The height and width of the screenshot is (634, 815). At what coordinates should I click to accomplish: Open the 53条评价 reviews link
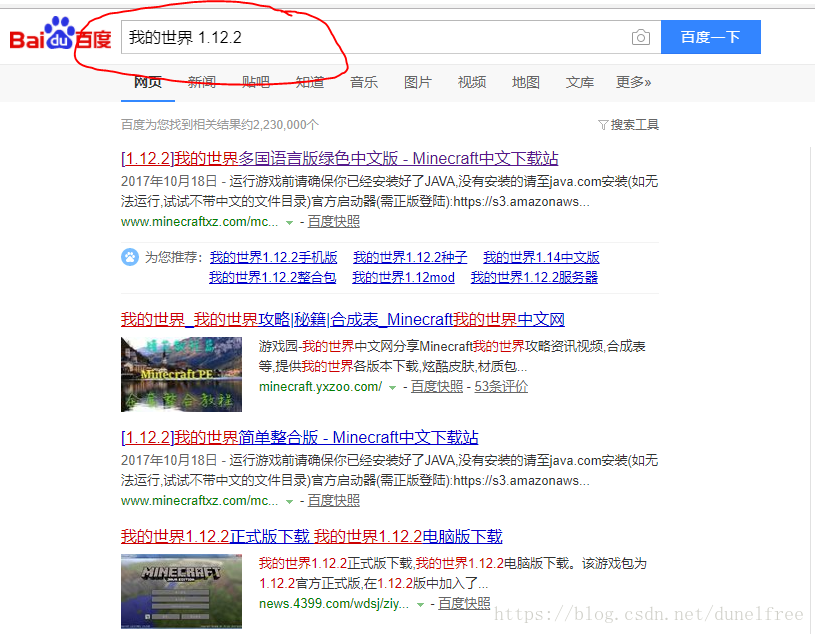[501, 387]
